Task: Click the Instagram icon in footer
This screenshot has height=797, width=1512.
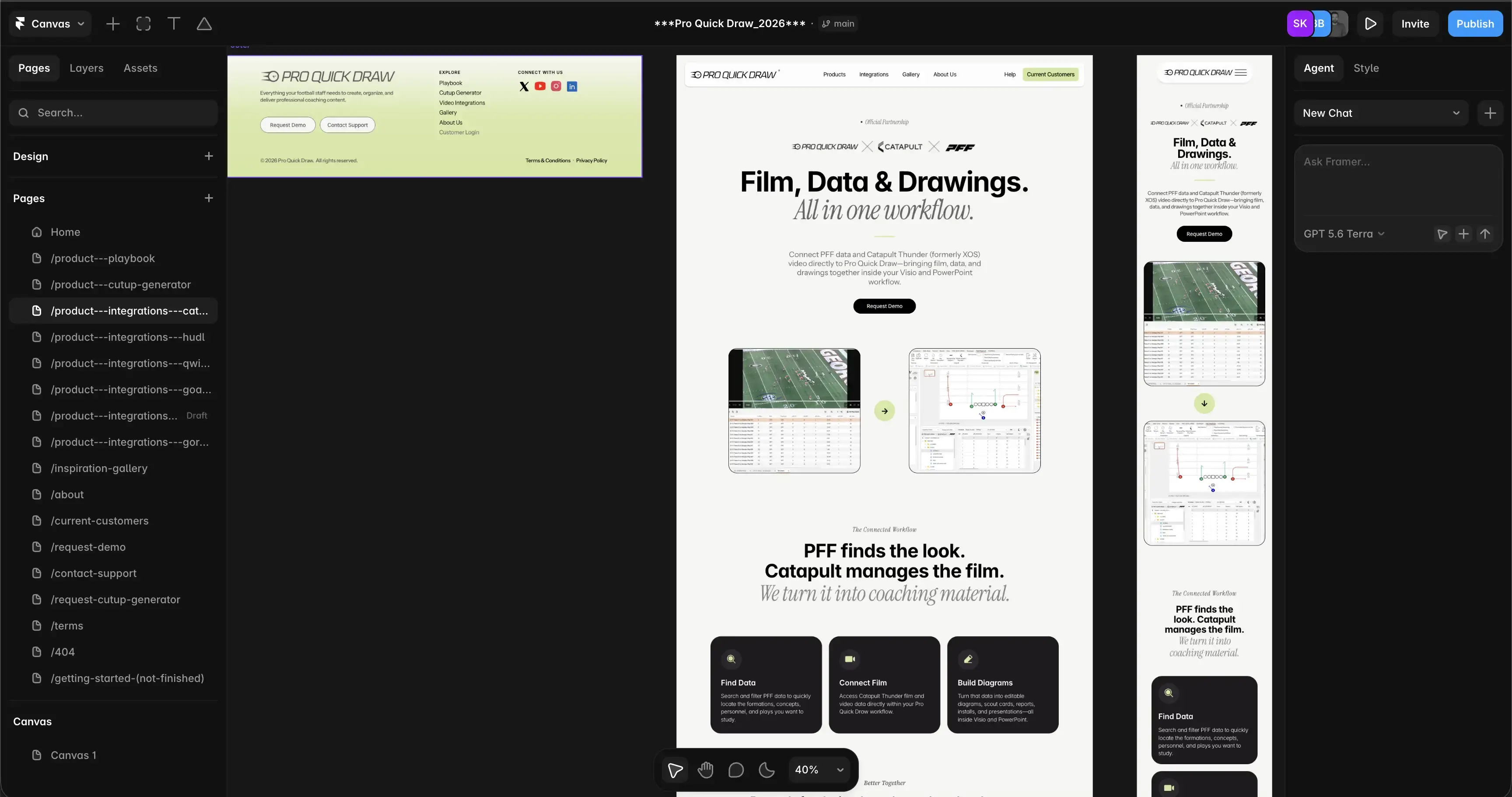Action: 556,86
